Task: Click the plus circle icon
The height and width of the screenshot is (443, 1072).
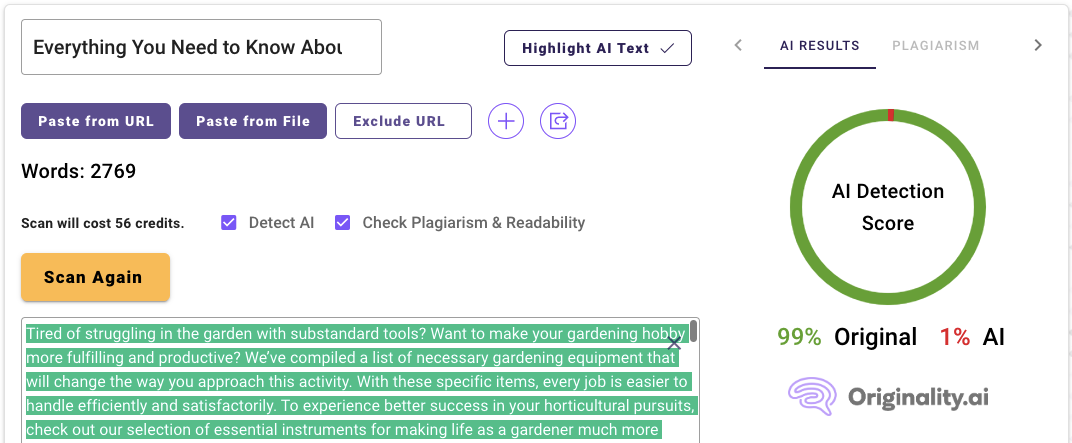Action: pos(506,122)
